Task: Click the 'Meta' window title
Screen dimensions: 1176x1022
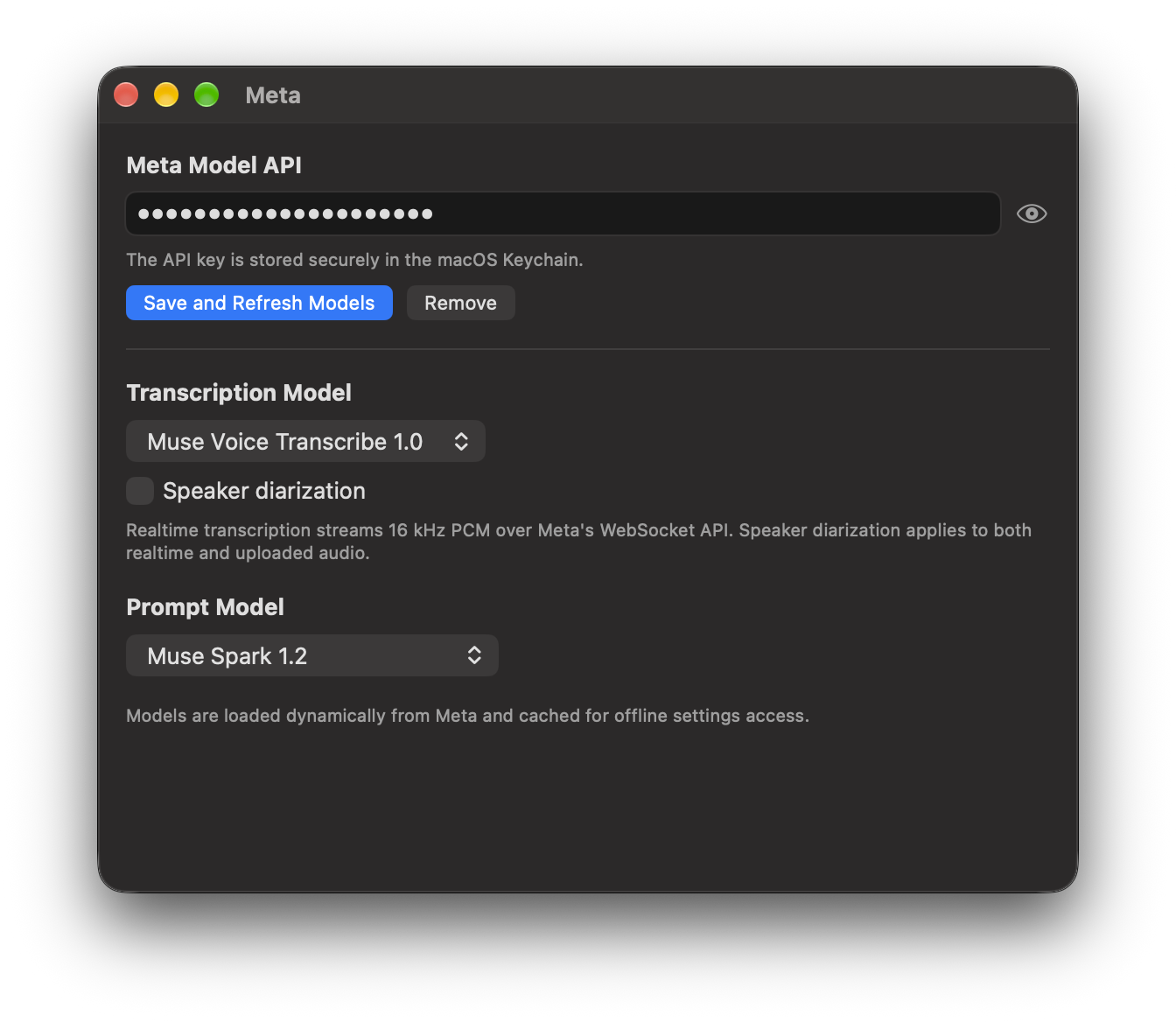Action: point(273,95)
